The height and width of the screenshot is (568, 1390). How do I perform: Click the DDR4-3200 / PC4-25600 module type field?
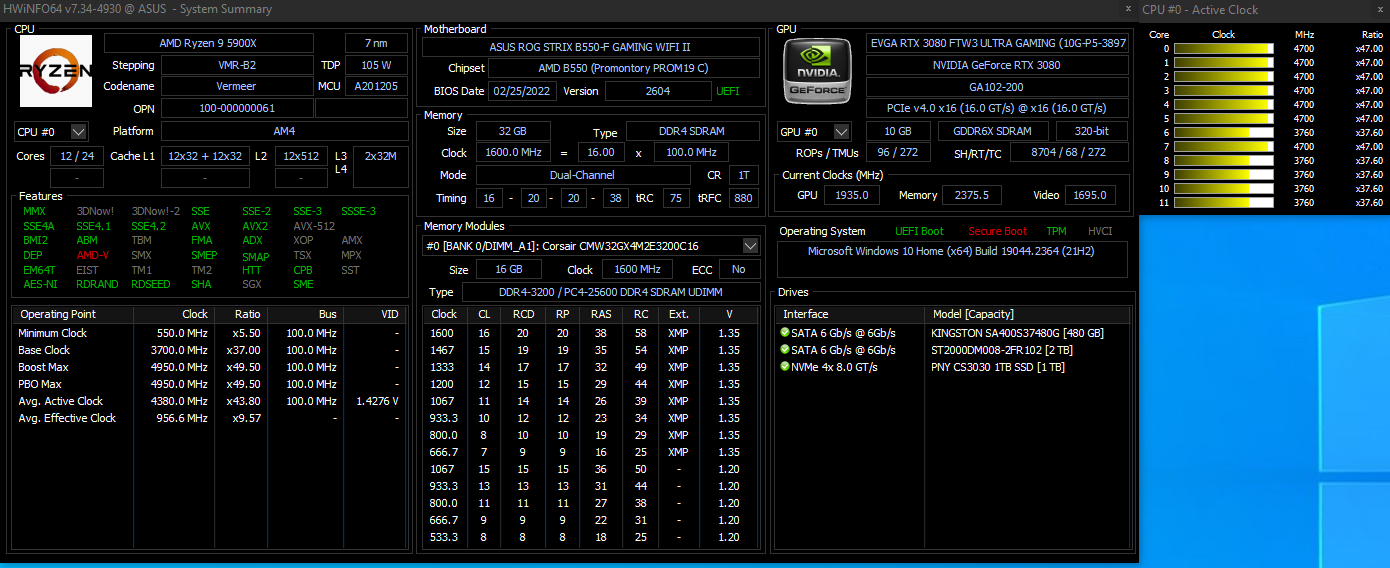point(610,292)
